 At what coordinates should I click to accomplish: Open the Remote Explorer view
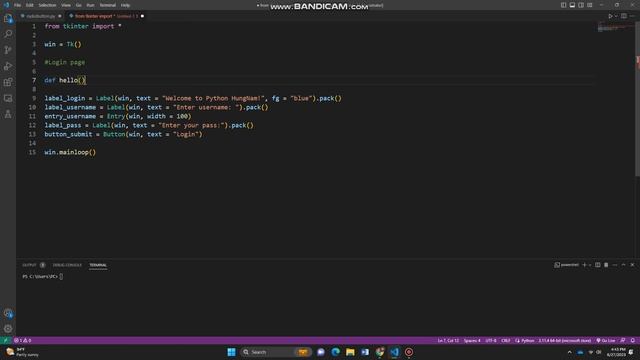[8, 98]
